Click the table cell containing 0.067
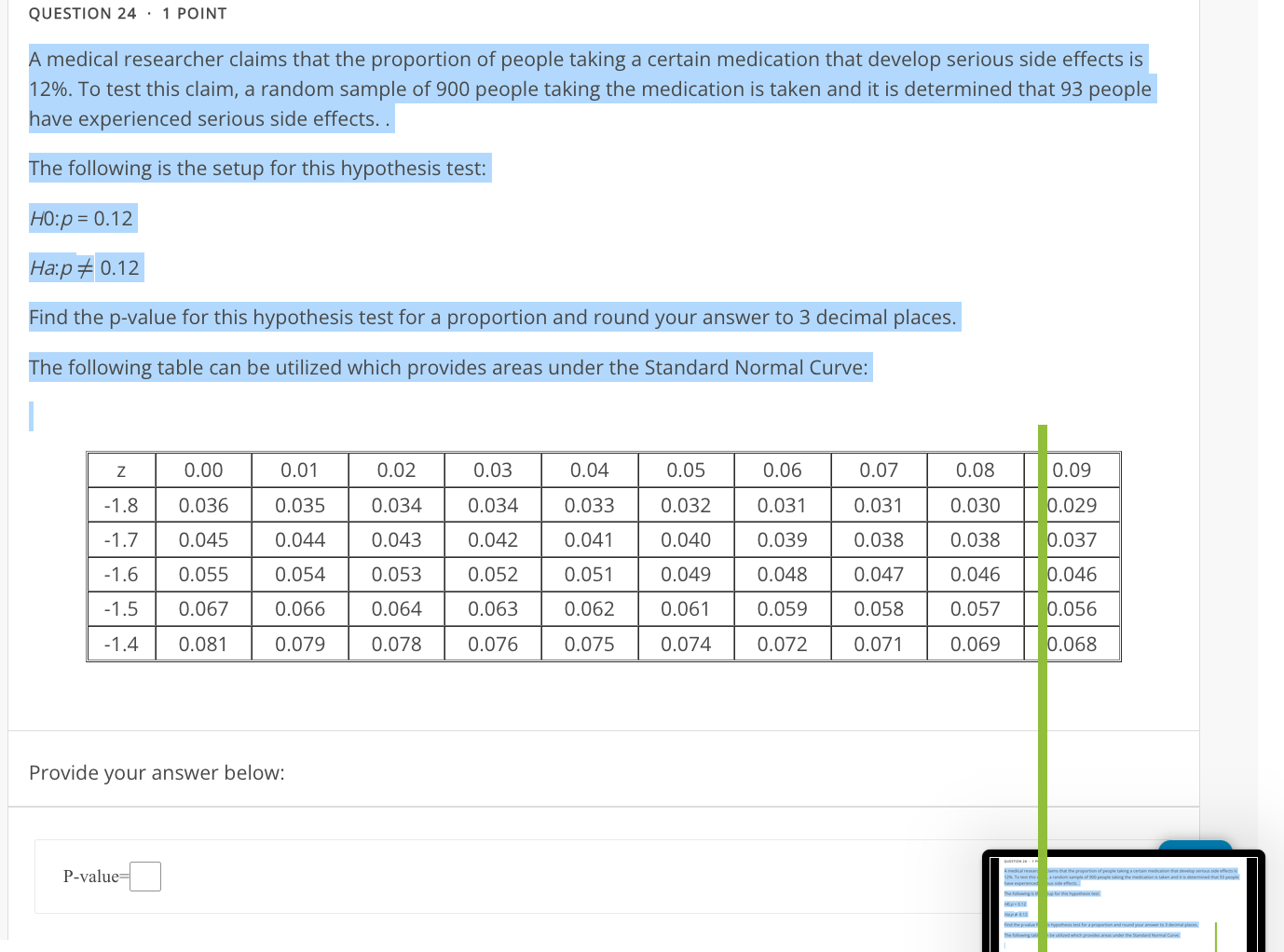 pos(203,608)
